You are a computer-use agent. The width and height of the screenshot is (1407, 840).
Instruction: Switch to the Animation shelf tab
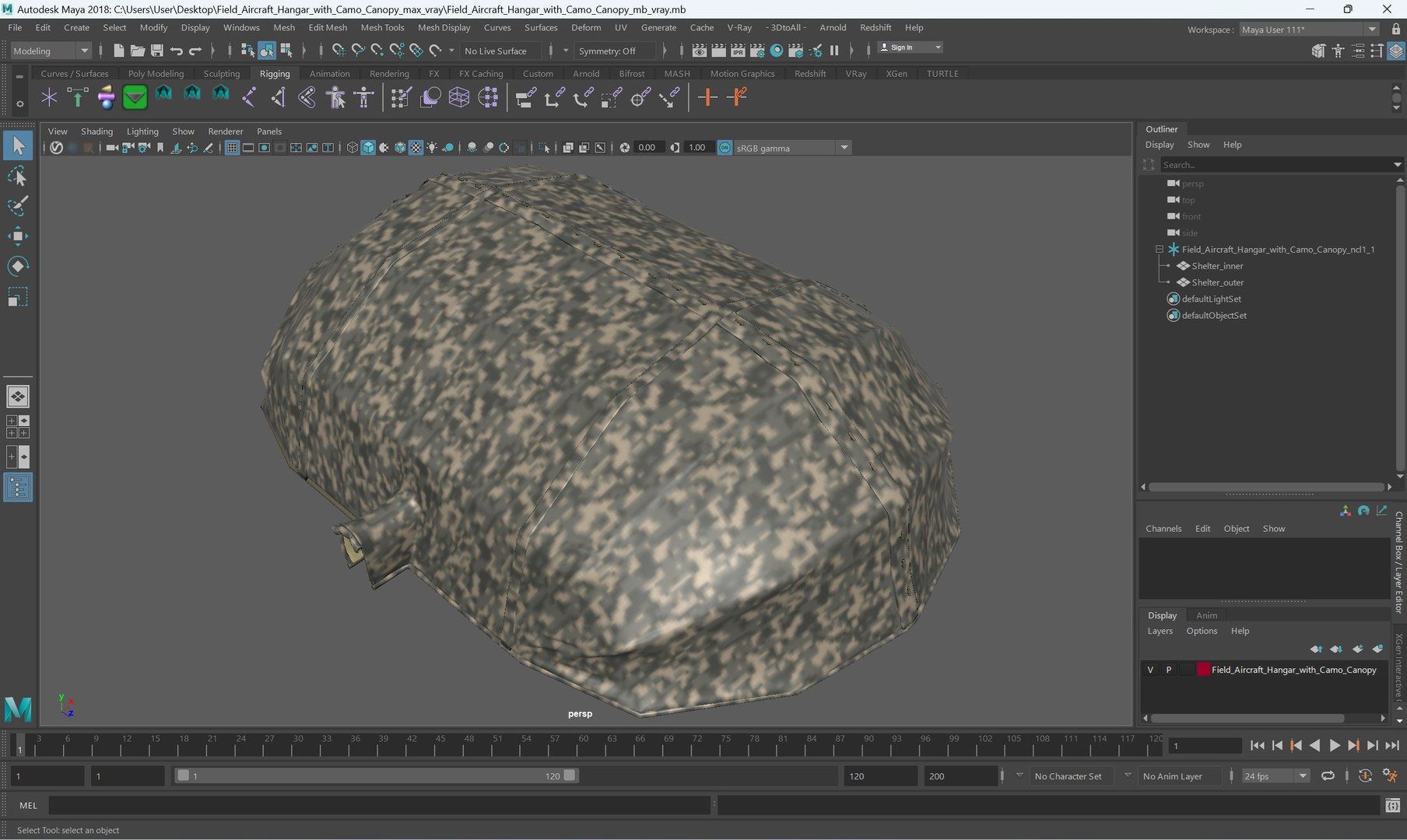330,74
